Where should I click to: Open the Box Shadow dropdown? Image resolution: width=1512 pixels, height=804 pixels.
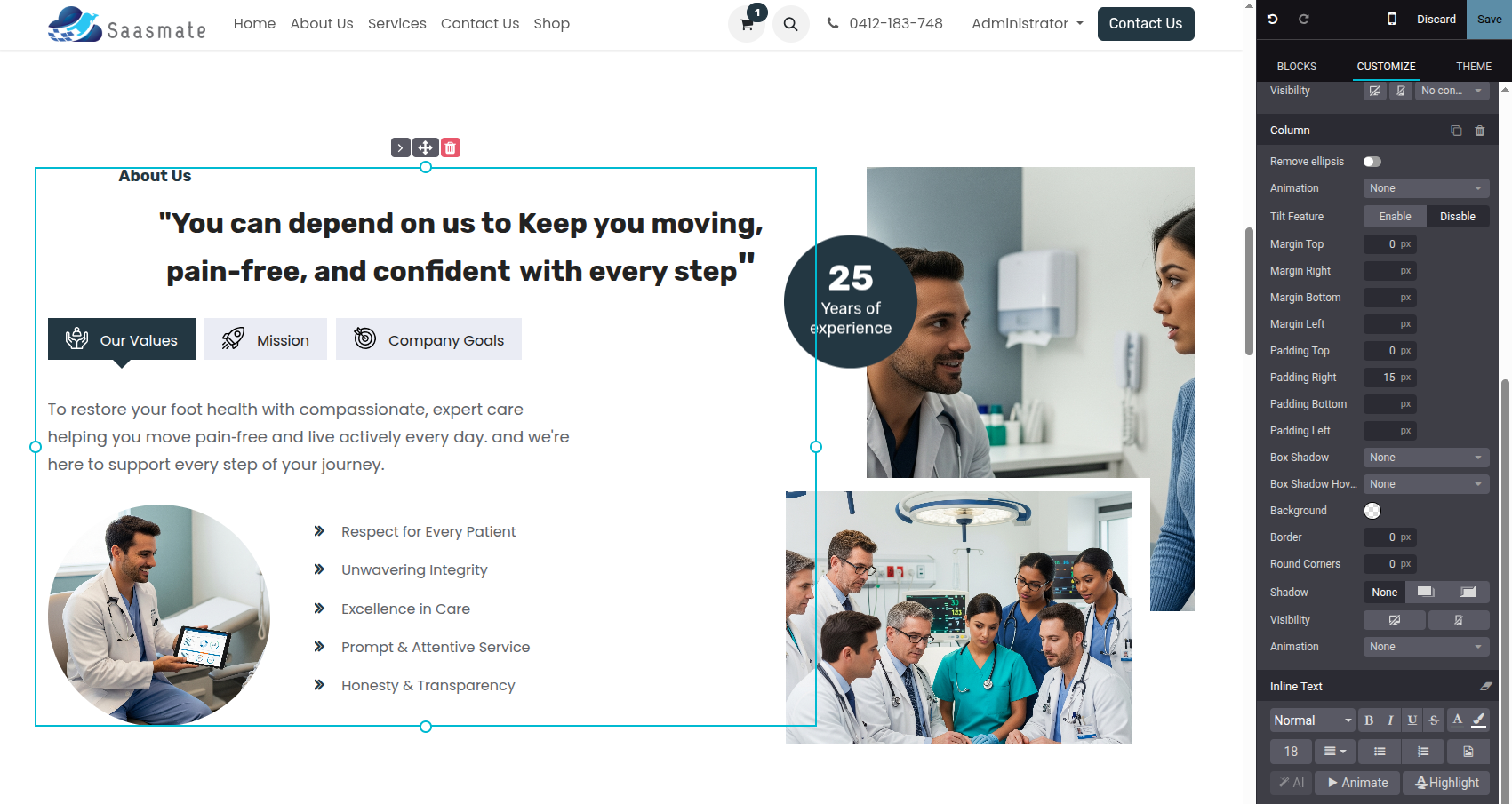(x=1426, y=458)
